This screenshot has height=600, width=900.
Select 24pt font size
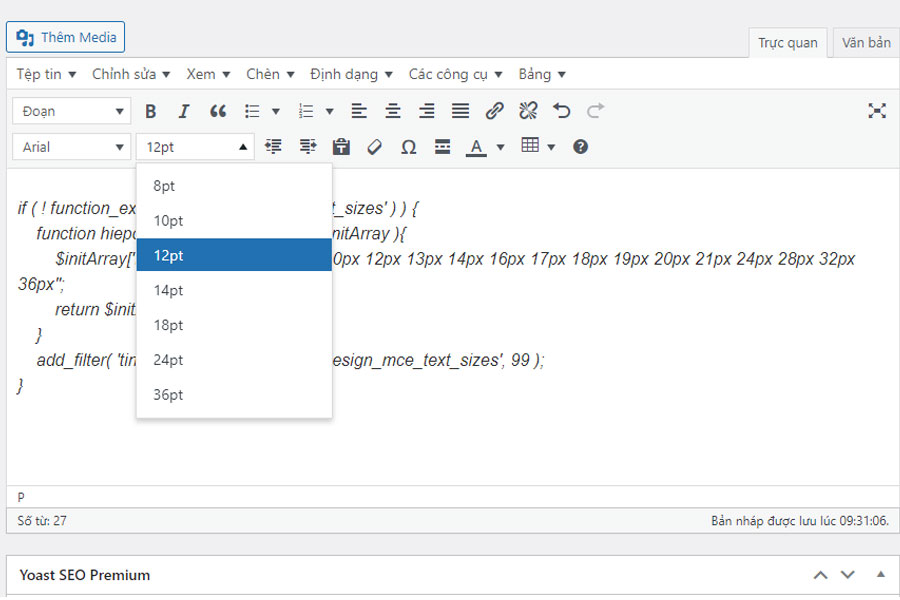click(234, 360)
